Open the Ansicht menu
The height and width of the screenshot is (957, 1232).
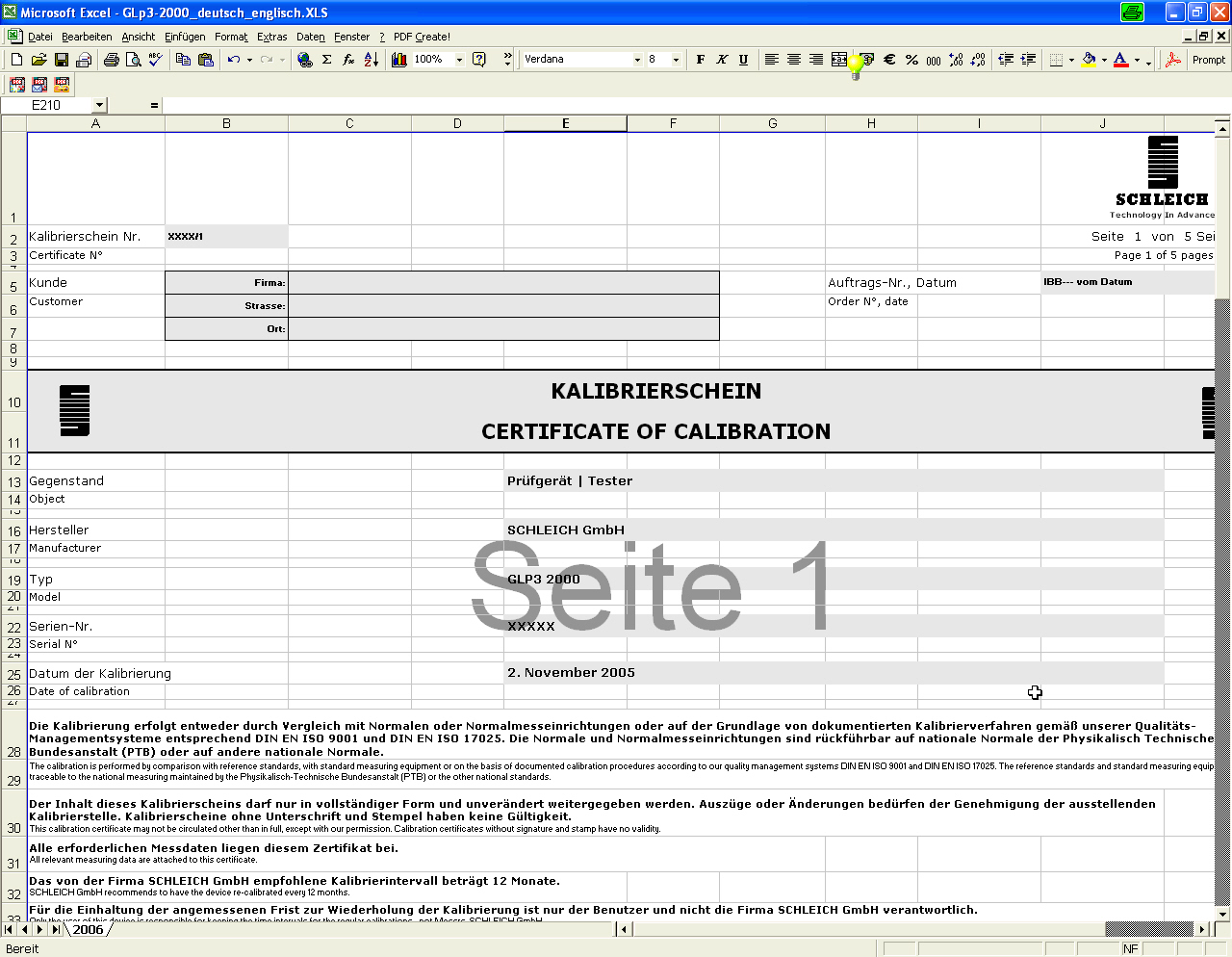(x=139, y=37)
